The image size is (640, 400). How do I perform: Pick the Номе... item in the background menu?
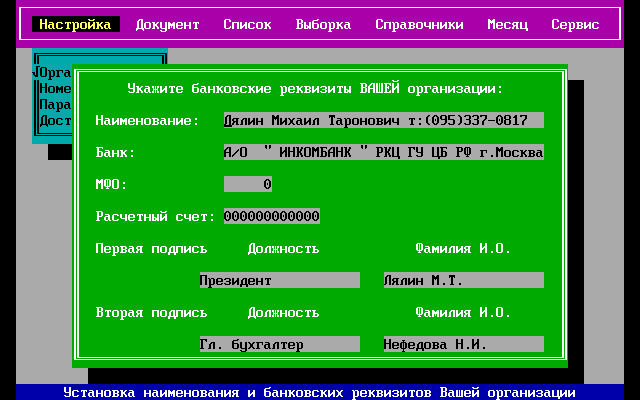coord(55,88)
